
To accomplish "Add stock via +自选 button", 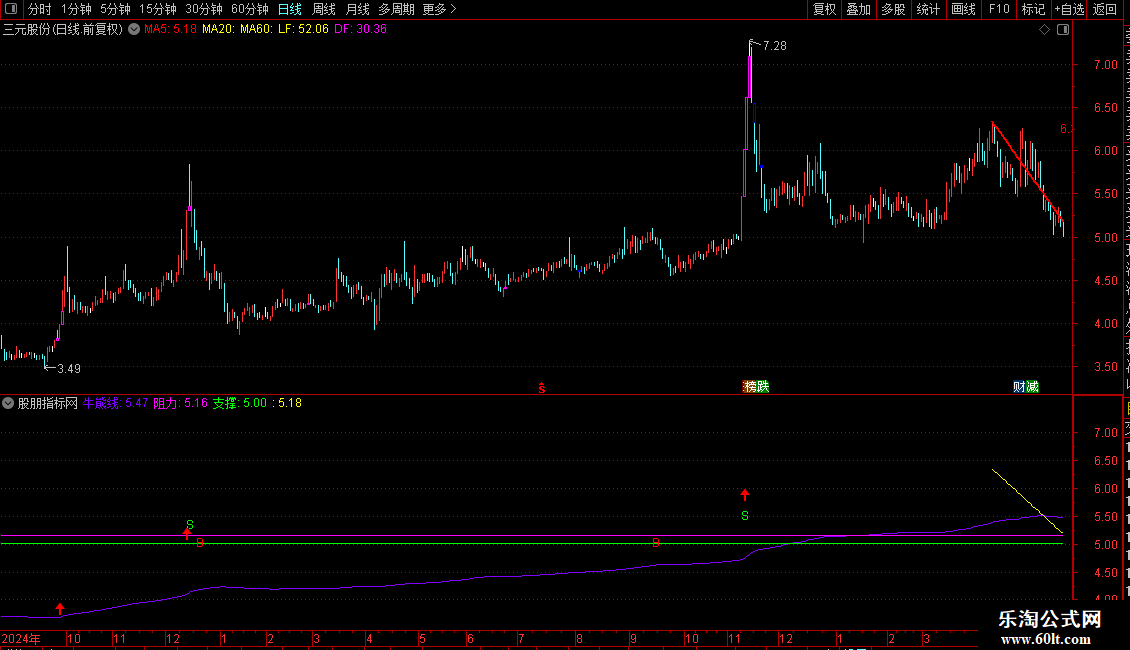I will [1069, 9].
